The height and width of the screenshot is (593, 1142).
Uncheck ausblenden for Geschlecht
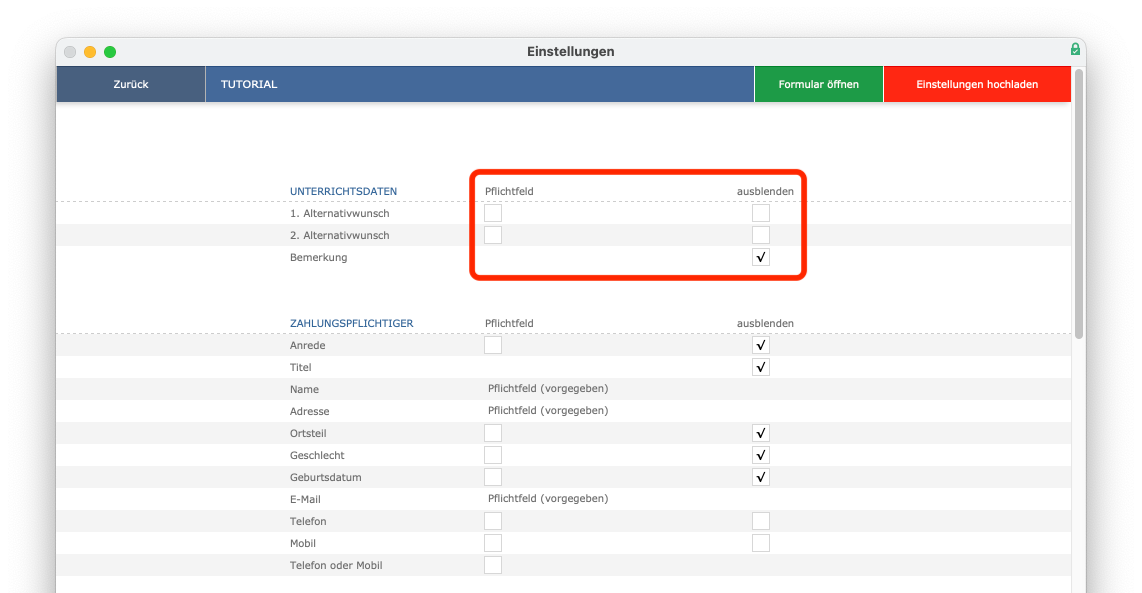tap(761, 455)
